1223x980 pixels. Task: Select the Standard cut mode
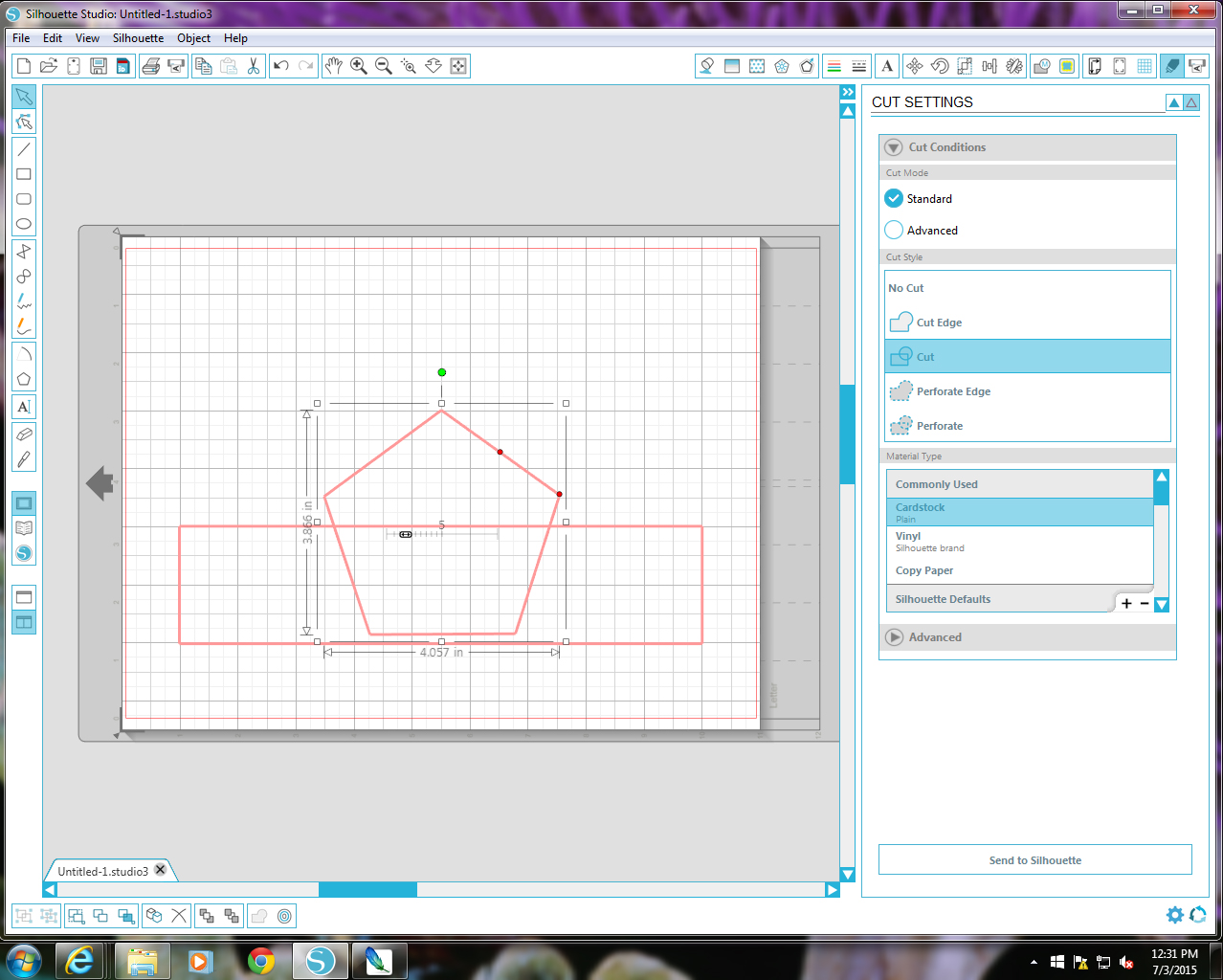(919, 199)
